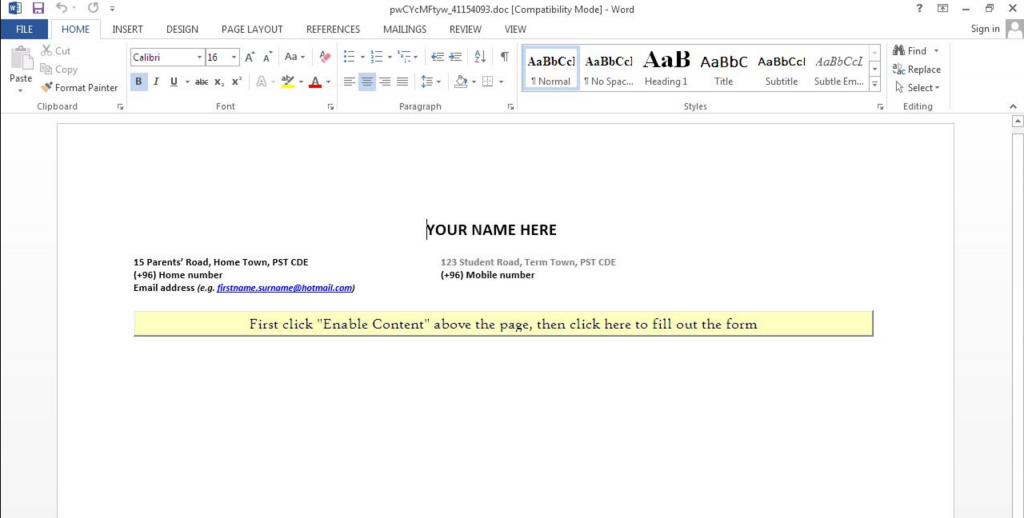Open the font size dropdown
Viewport: 1024px width, 518px height.
(x=235, y=58)
